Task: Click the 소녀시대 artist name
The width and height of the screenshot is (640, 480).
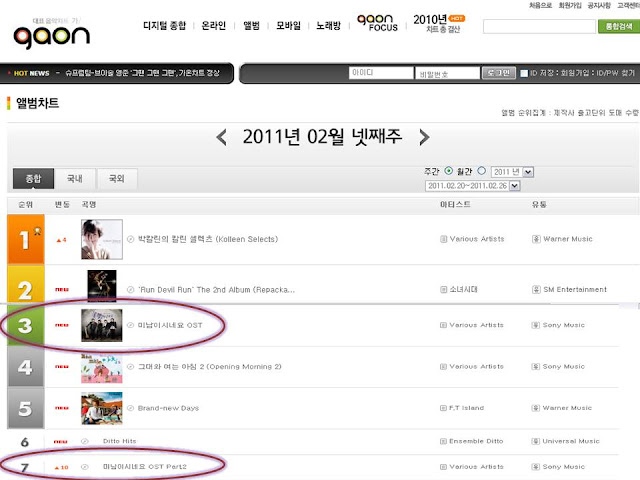Action: (x=463, y=289)
